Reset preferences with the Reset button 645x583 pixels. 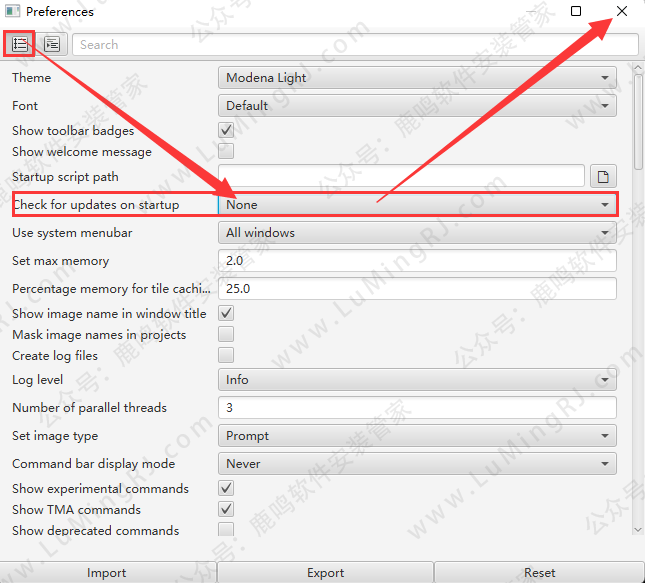[x=539, y=573]
